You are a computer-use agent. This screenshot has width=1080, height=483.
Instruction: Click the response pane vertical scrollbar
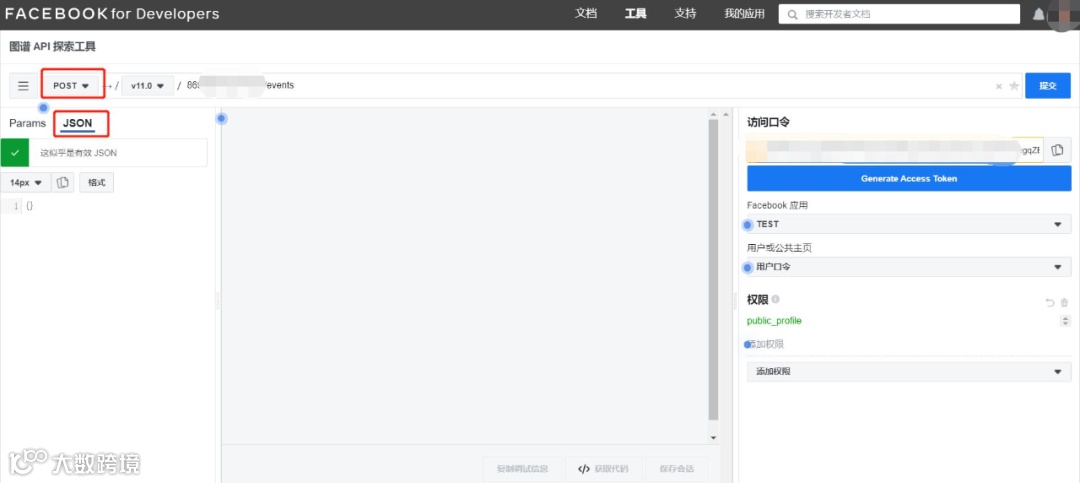click(x=714, y=269)
